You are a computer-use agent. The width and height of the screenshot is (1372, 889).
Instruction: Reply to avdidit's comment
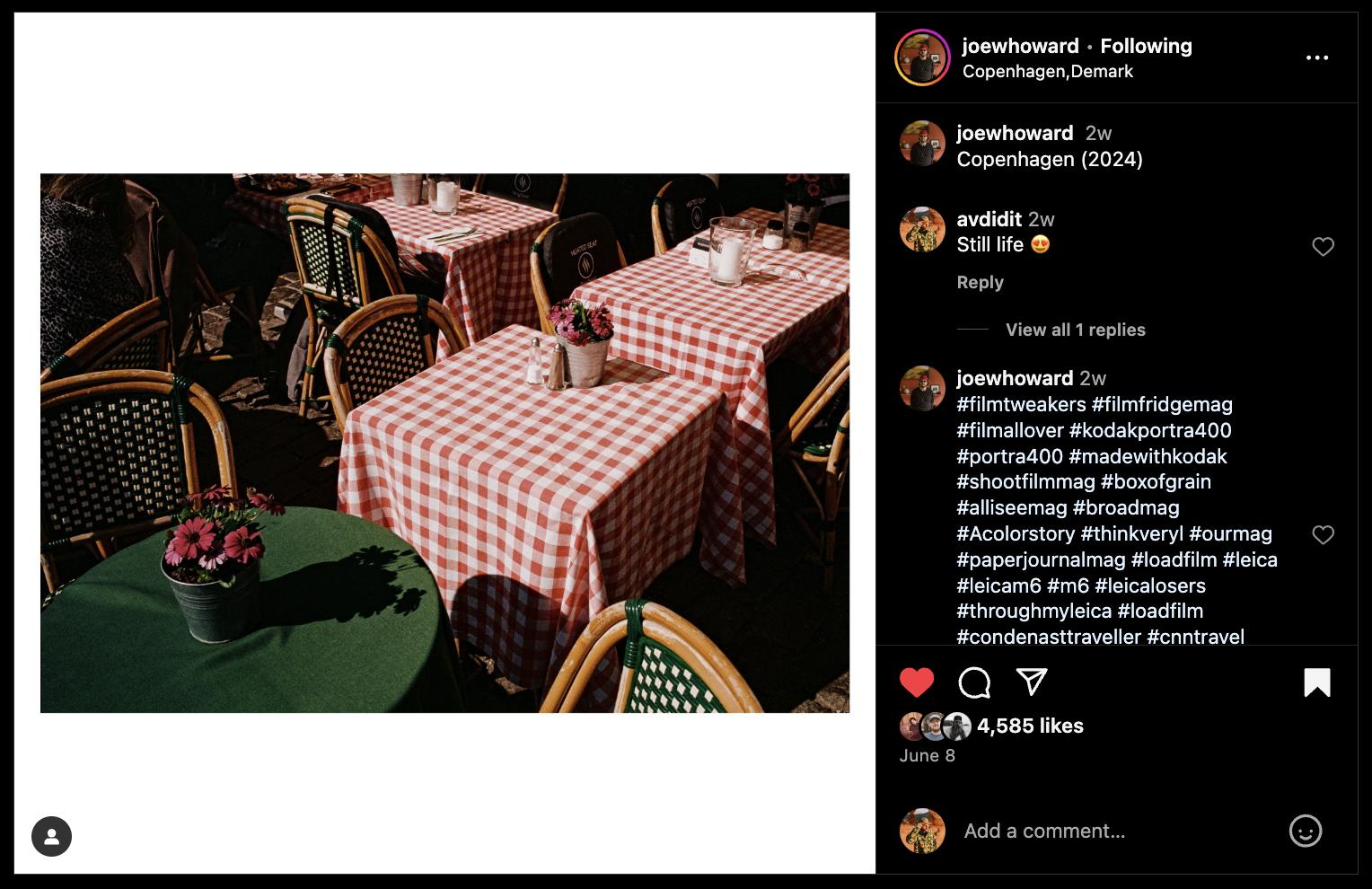[x=980, y=282]
